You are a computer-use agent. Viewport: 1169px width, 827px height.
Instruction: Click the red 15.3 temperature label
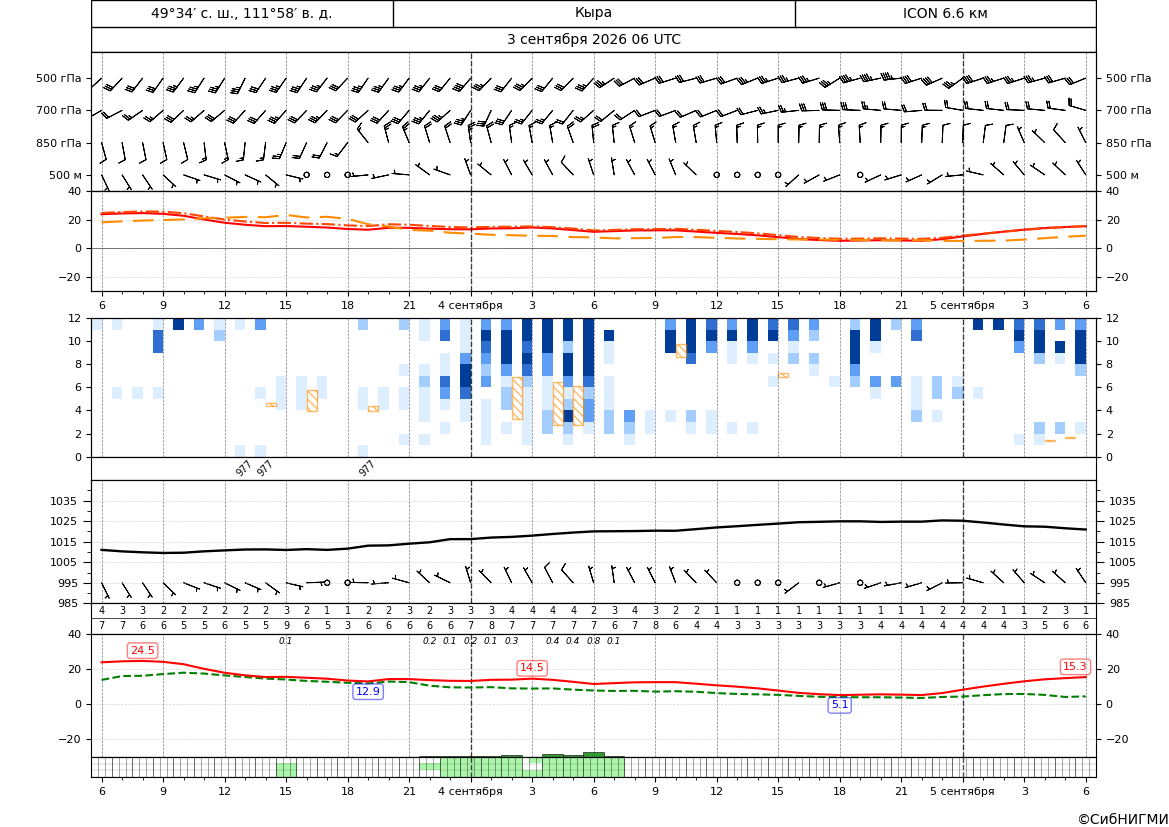click(x=1074, y=666)
